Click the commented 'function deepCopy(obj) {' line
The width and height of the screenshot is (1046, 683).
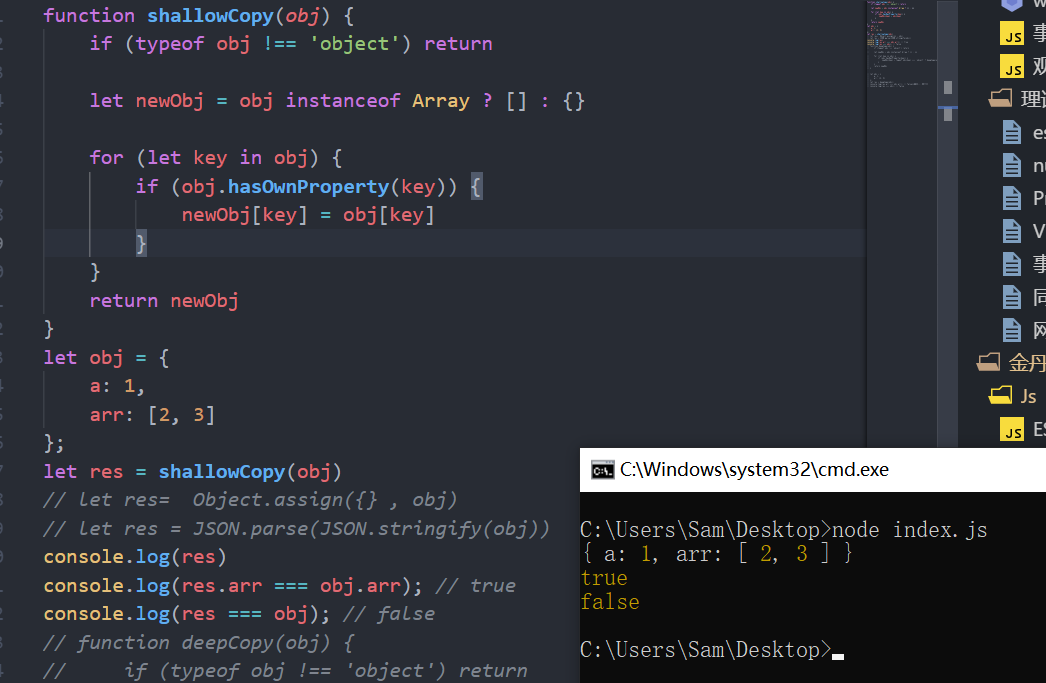(x=198, y=643)
